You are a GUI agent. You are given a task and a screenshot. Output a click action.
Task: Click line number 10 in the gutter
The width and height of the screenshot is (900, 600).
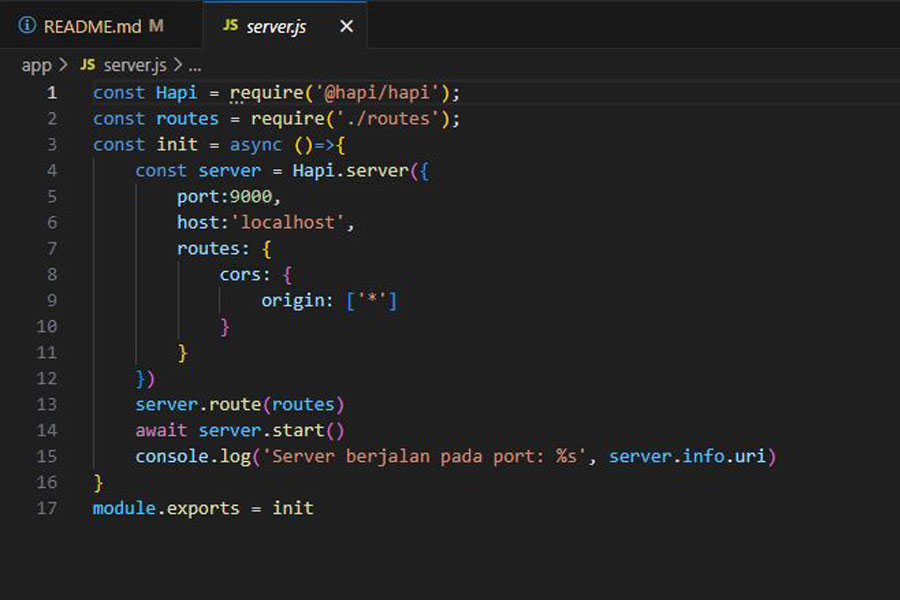click(46, 326)
